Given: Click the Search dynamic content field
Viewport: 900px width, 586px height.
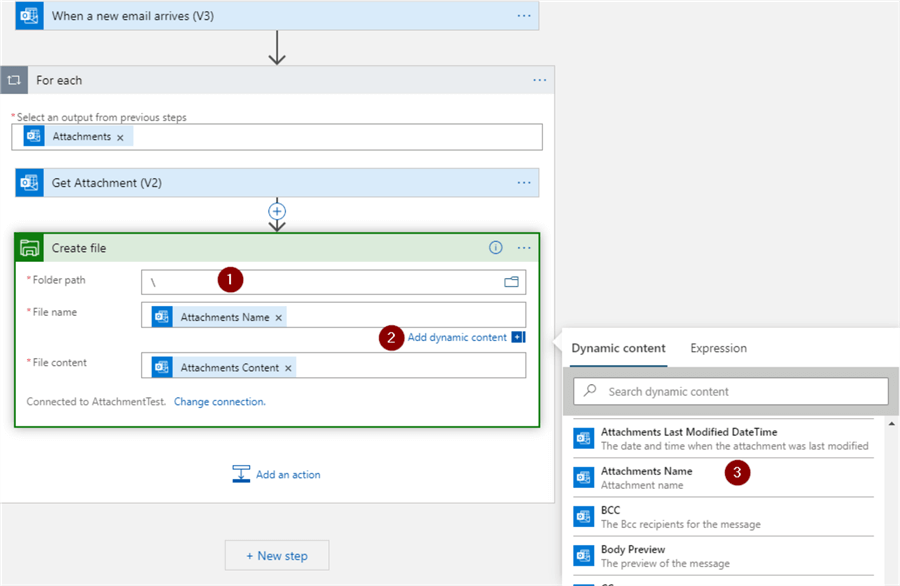Looking at the screenshot, I should pyautogui.click(x=740, y=391).
